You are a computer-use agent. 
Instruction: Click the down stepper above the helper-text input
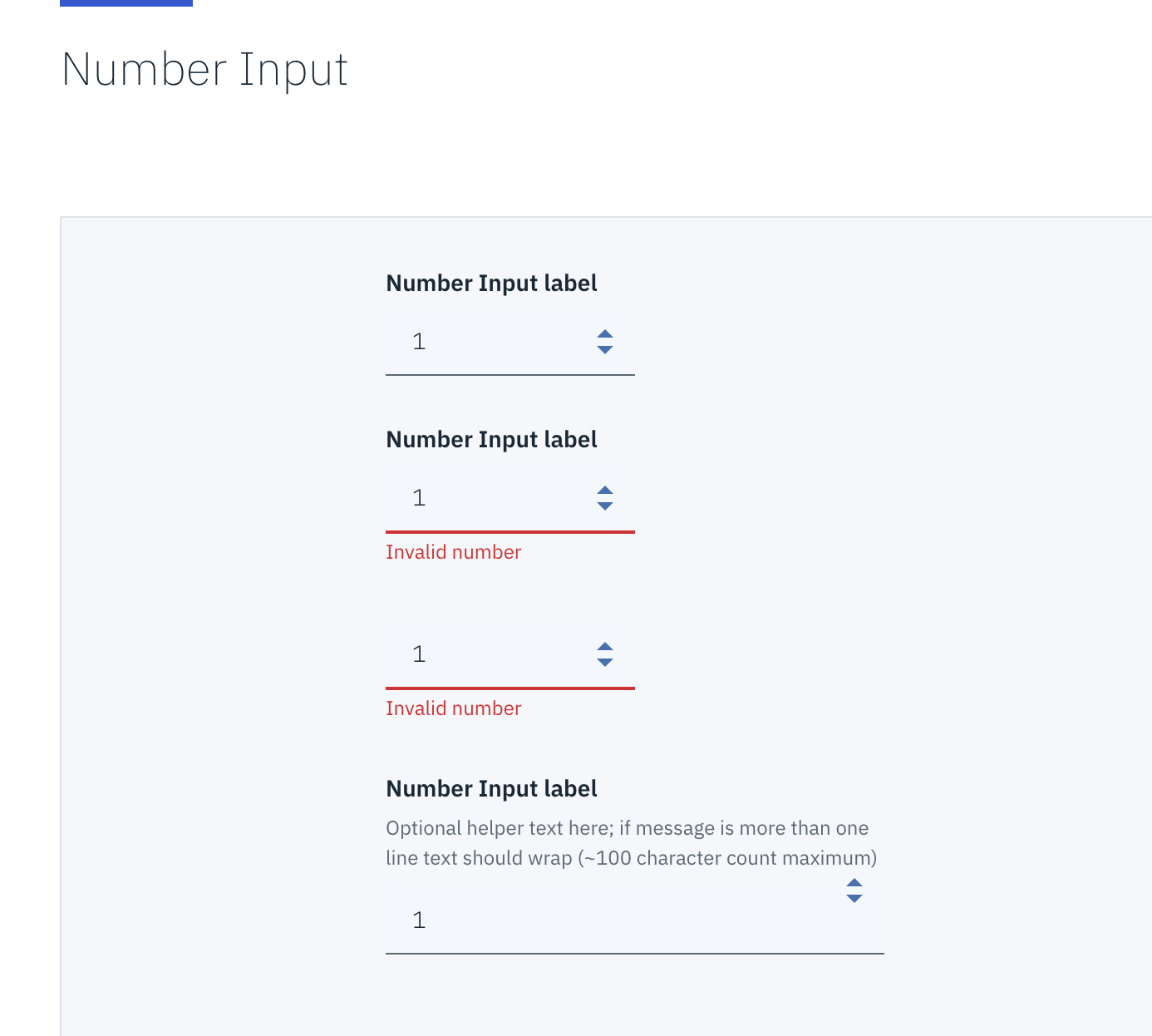click(x=854, y=900)
